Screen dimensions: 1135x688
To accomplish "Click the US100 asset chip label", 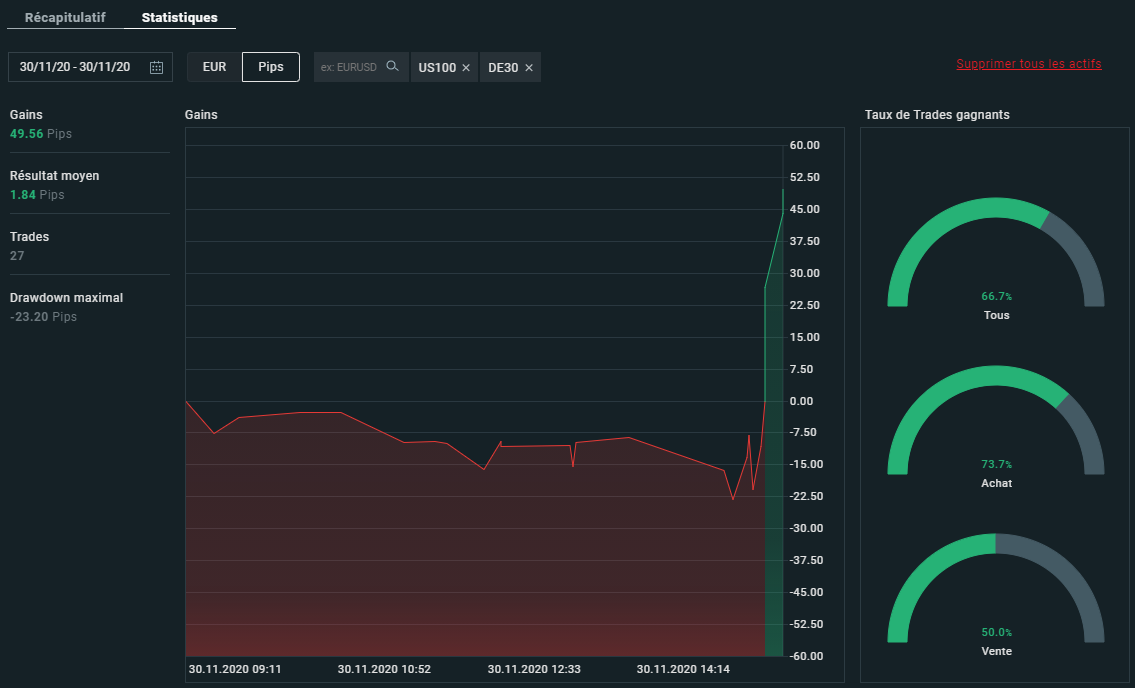I will tap(437, 68).
